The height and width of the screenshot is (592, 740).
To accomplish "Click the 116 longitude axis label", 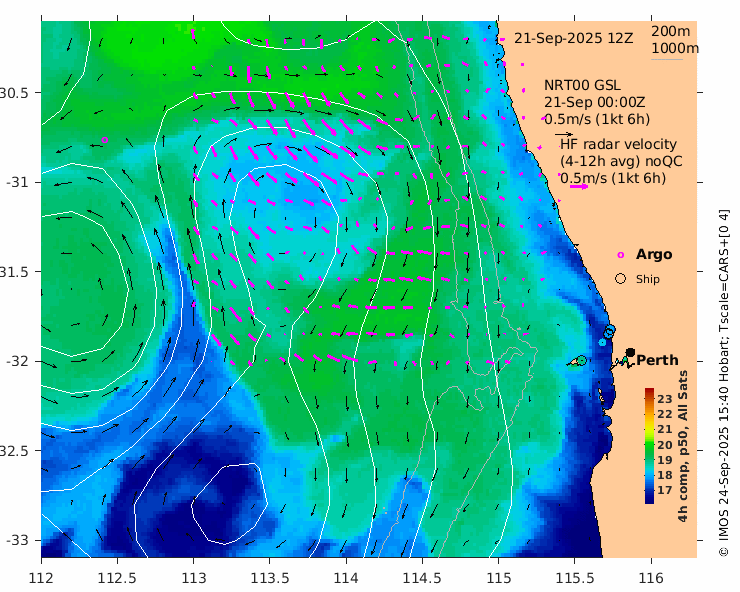I will click(651, 578).
